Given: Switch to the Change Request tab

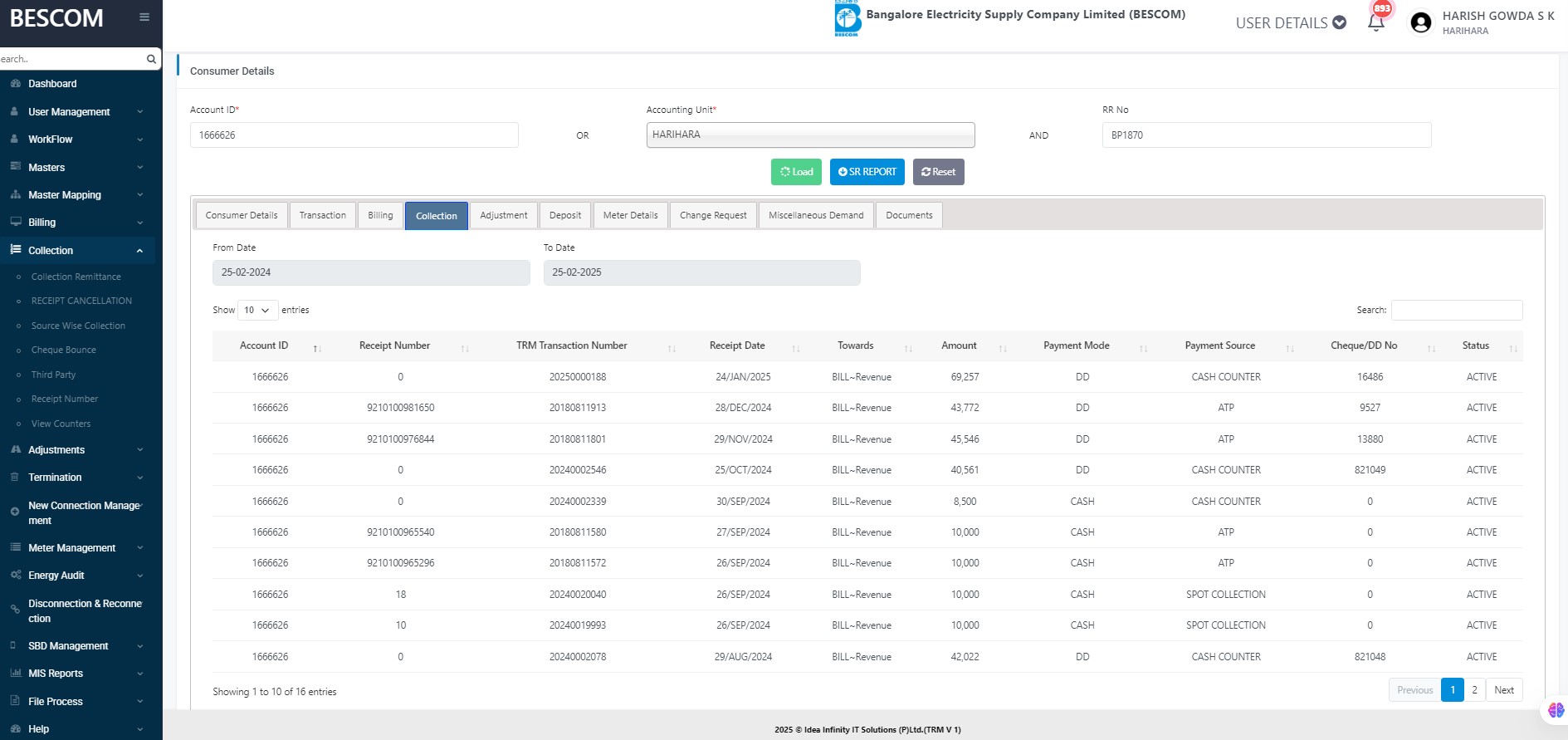Looking at the screenshot, I should (713, 215).
